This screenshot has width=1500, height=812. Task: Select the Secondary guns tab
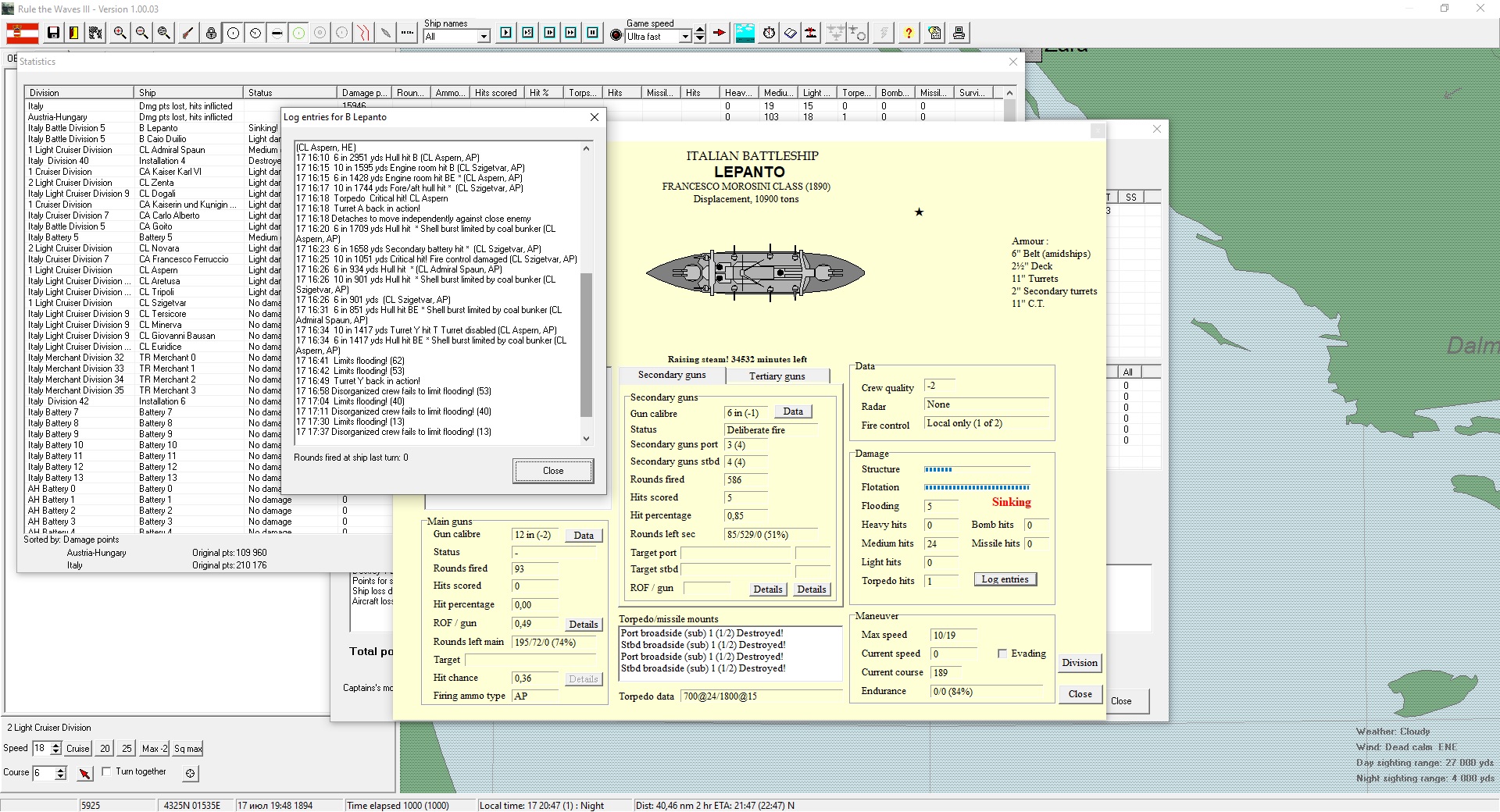point(671,375)
